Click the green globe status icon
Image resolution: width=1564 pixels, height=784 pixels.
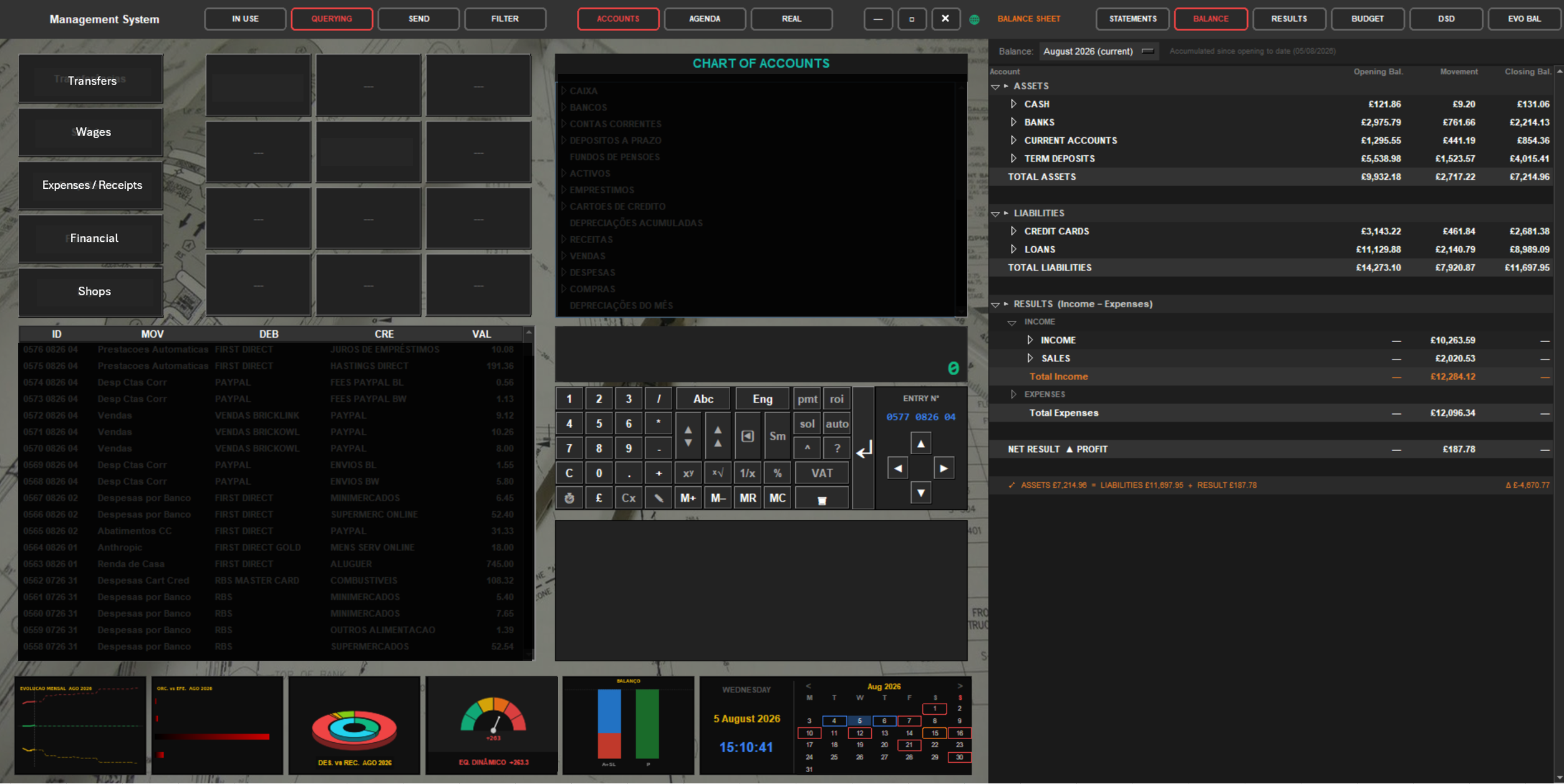click(x=974, y=19)
